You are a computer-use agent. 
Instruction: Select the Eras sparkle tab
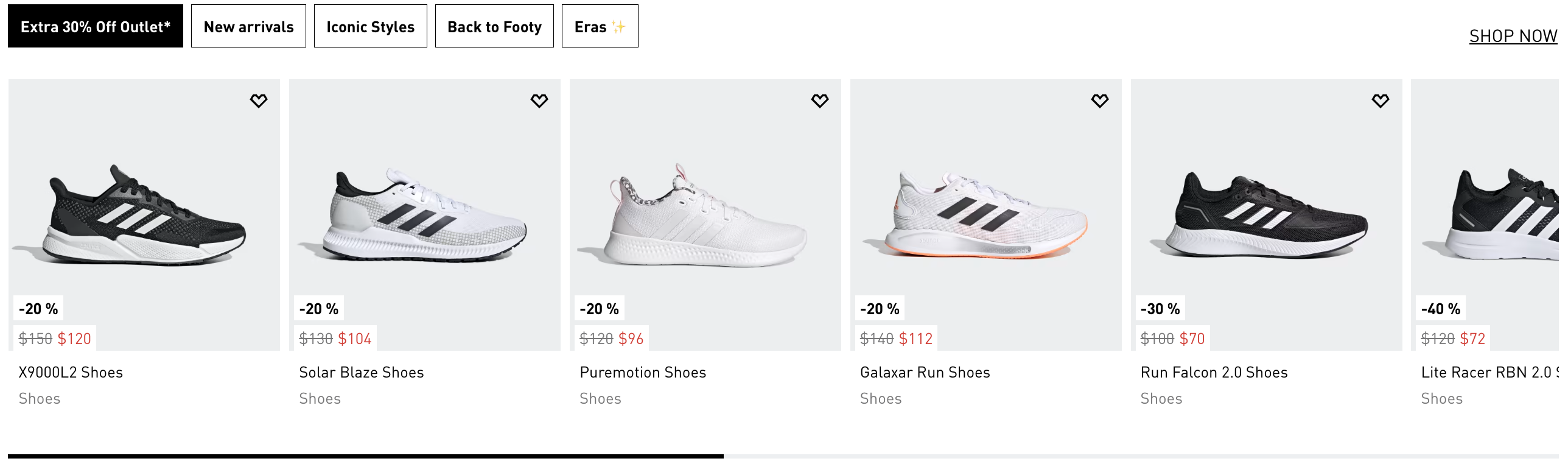pos(600,27)
